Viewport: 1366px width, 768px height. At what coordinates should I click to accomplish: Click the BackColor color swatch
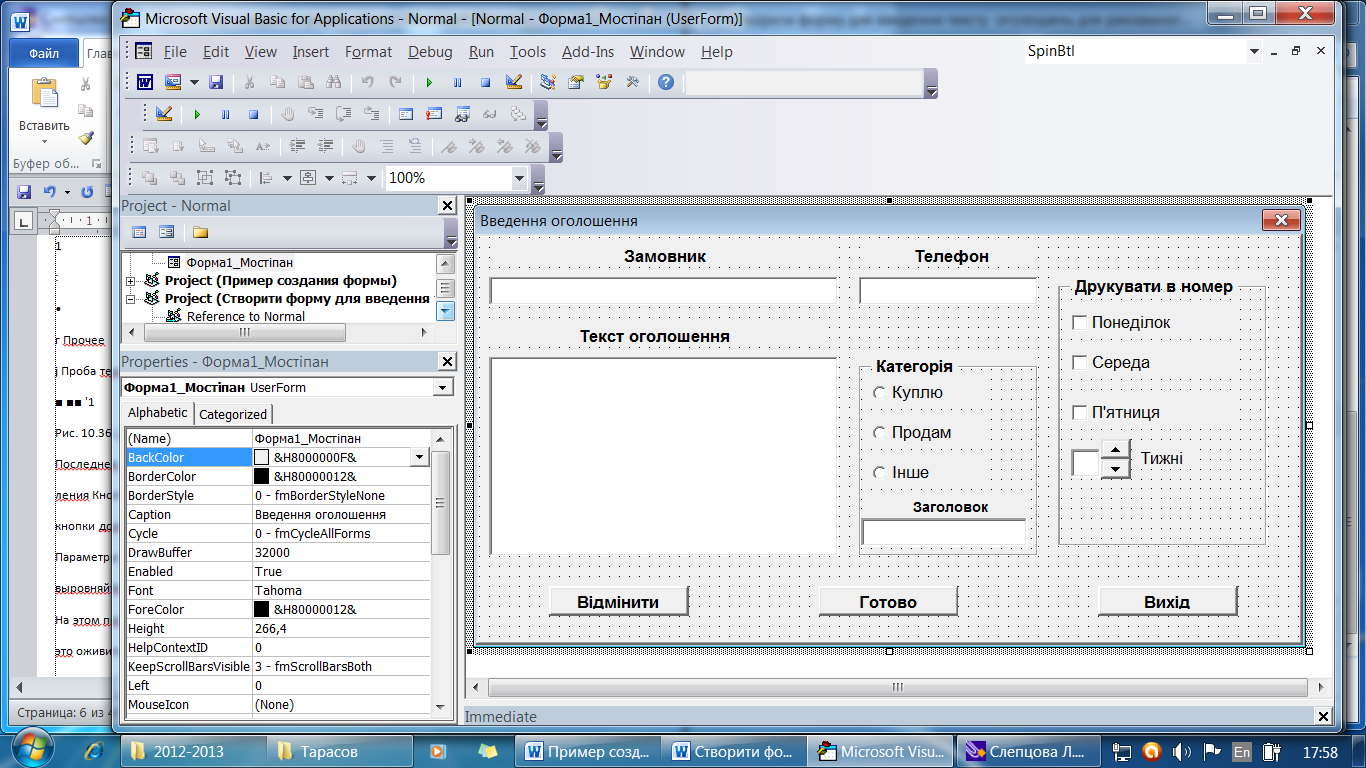click(261, 457)
